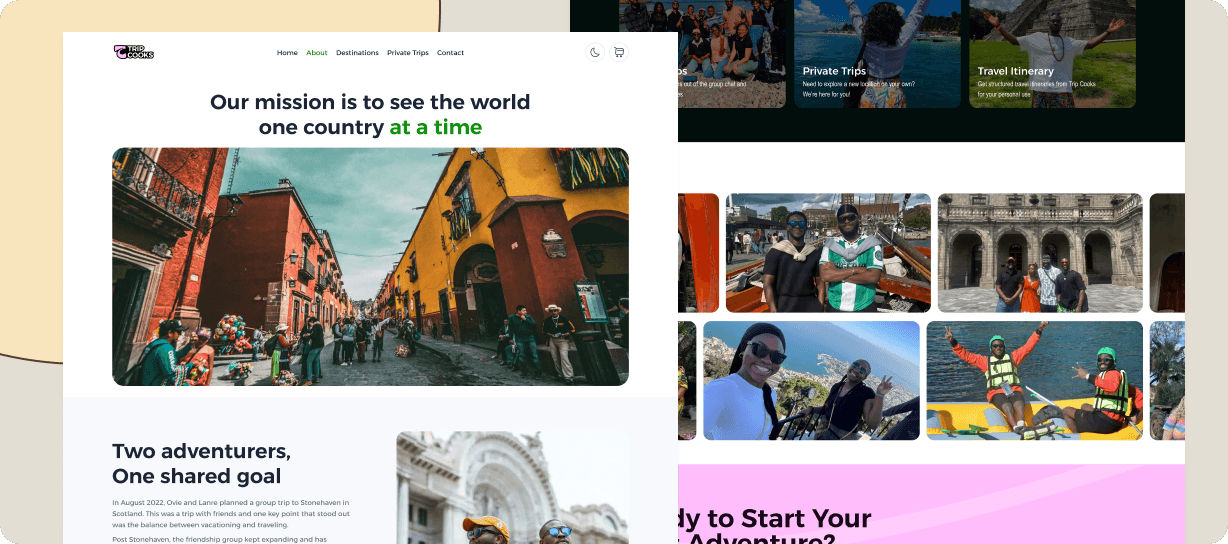The image size is (1228, 544).
Task: Go to the Home menu item
Action: 287,53
